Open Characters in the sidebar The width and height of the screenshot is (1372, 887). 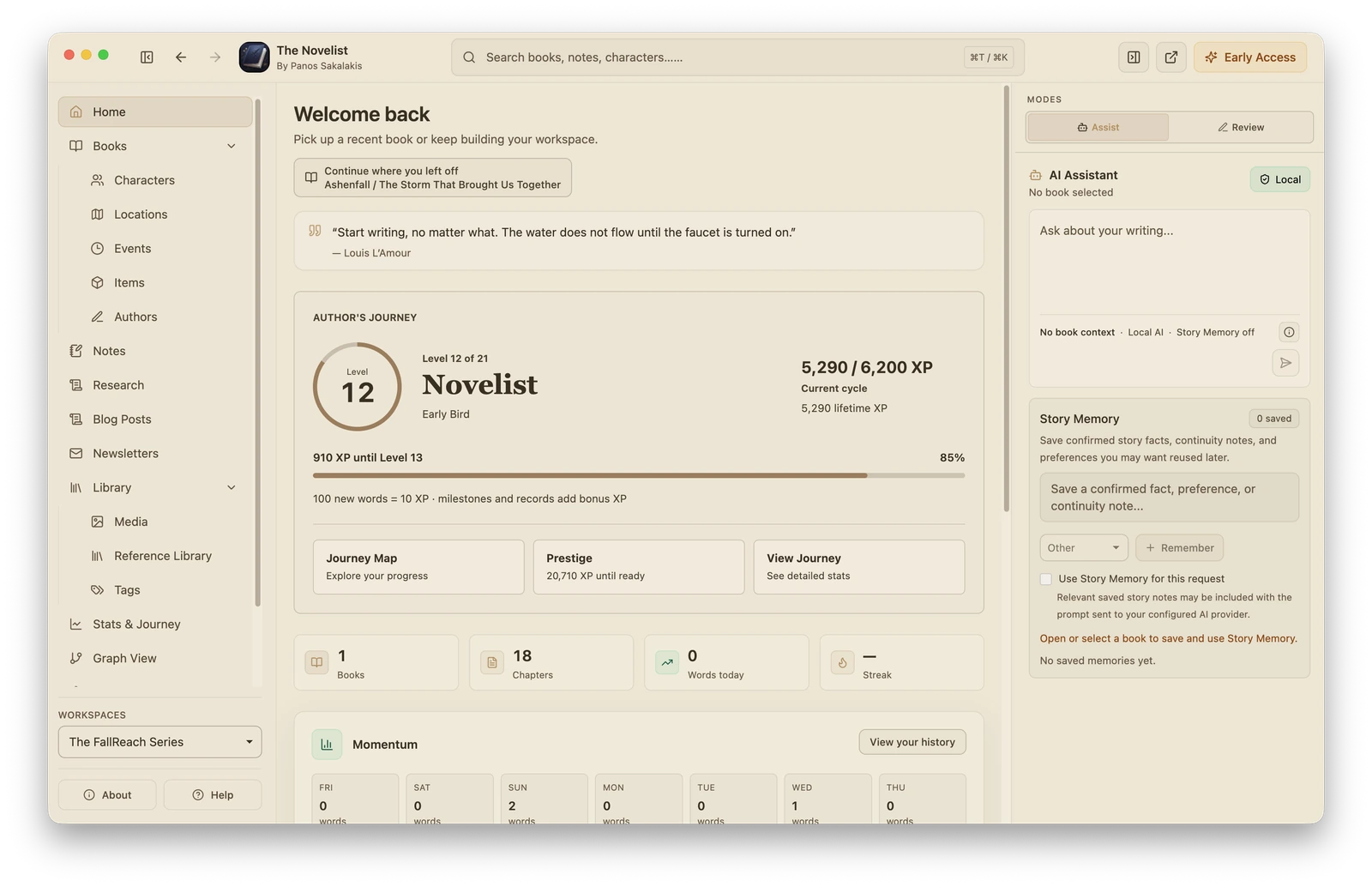tap(155, 180)
